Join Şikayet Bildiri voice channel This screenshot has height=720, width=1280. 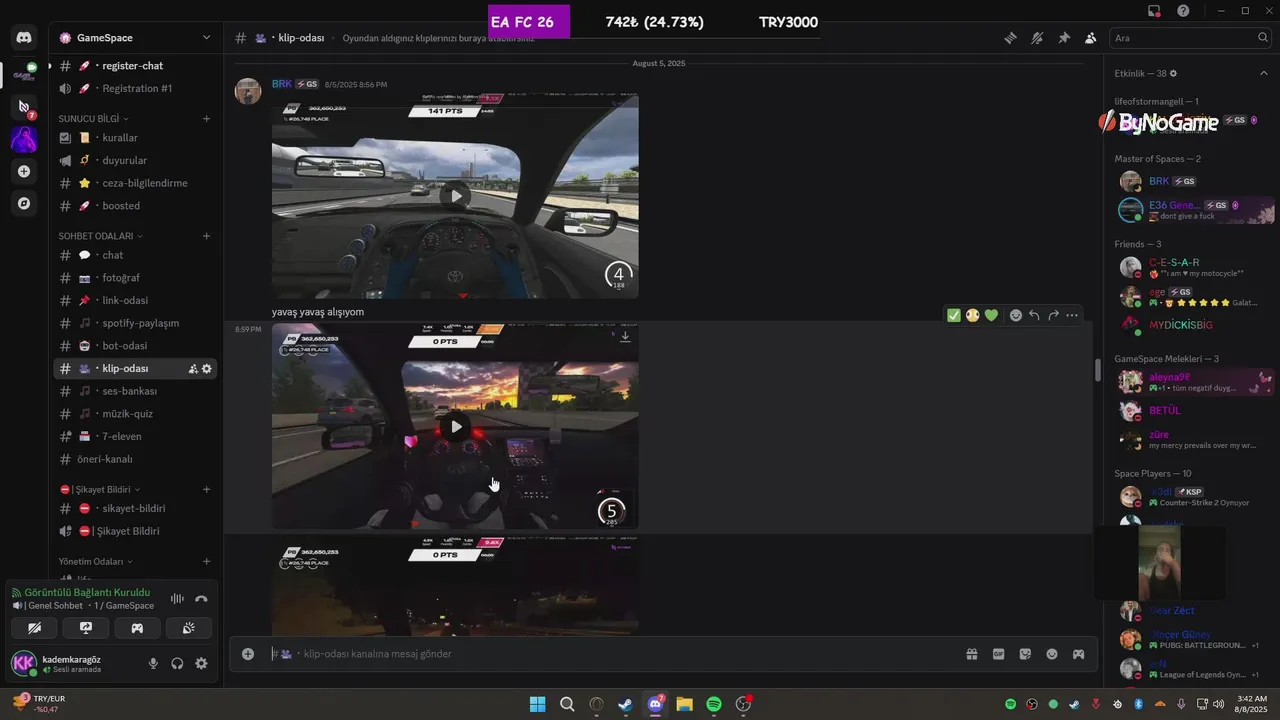[135, 531]
